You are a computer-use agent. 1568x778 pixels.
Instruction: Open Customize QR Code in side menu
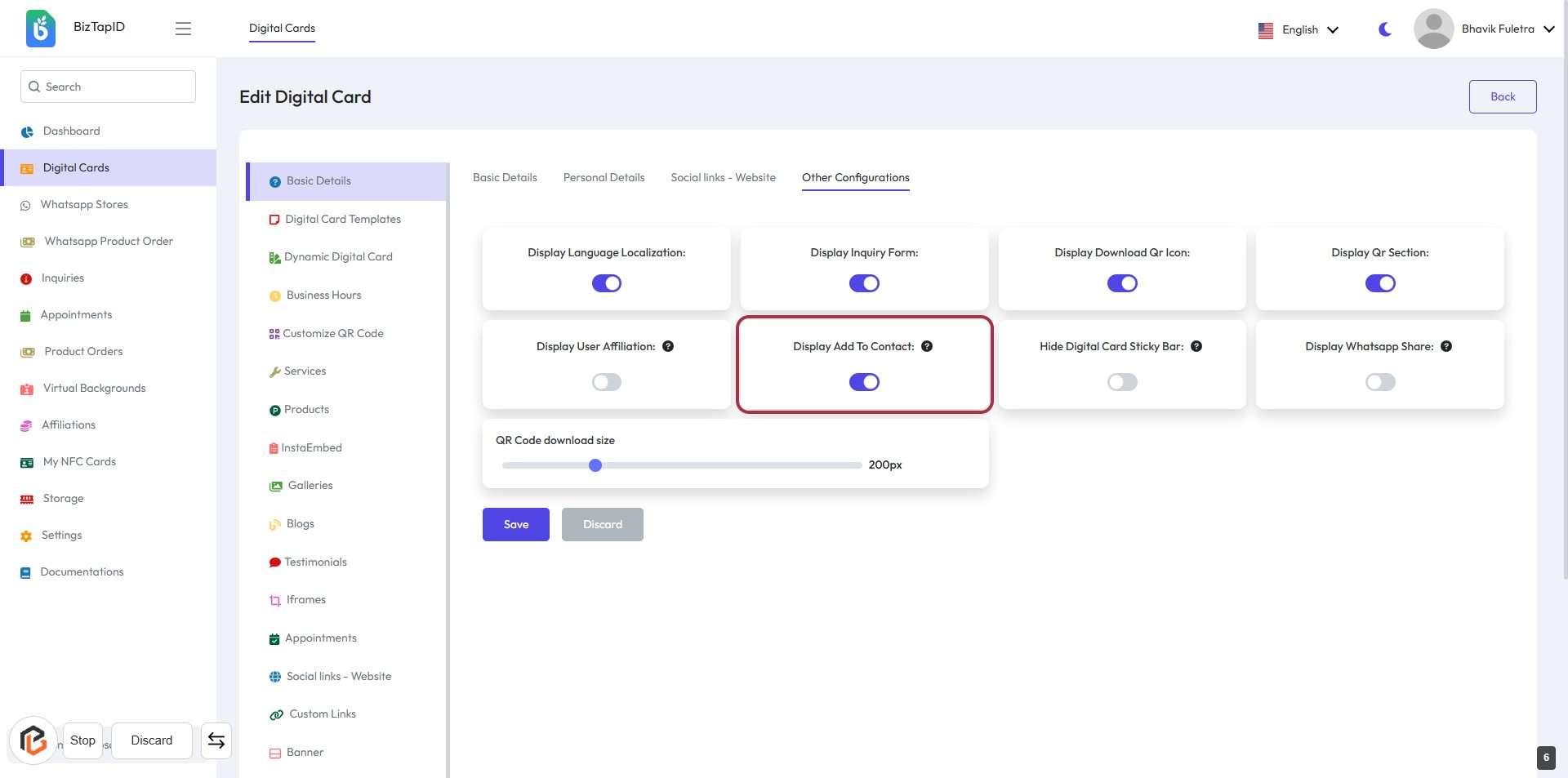pyautogui.click(x=332, y=333)
